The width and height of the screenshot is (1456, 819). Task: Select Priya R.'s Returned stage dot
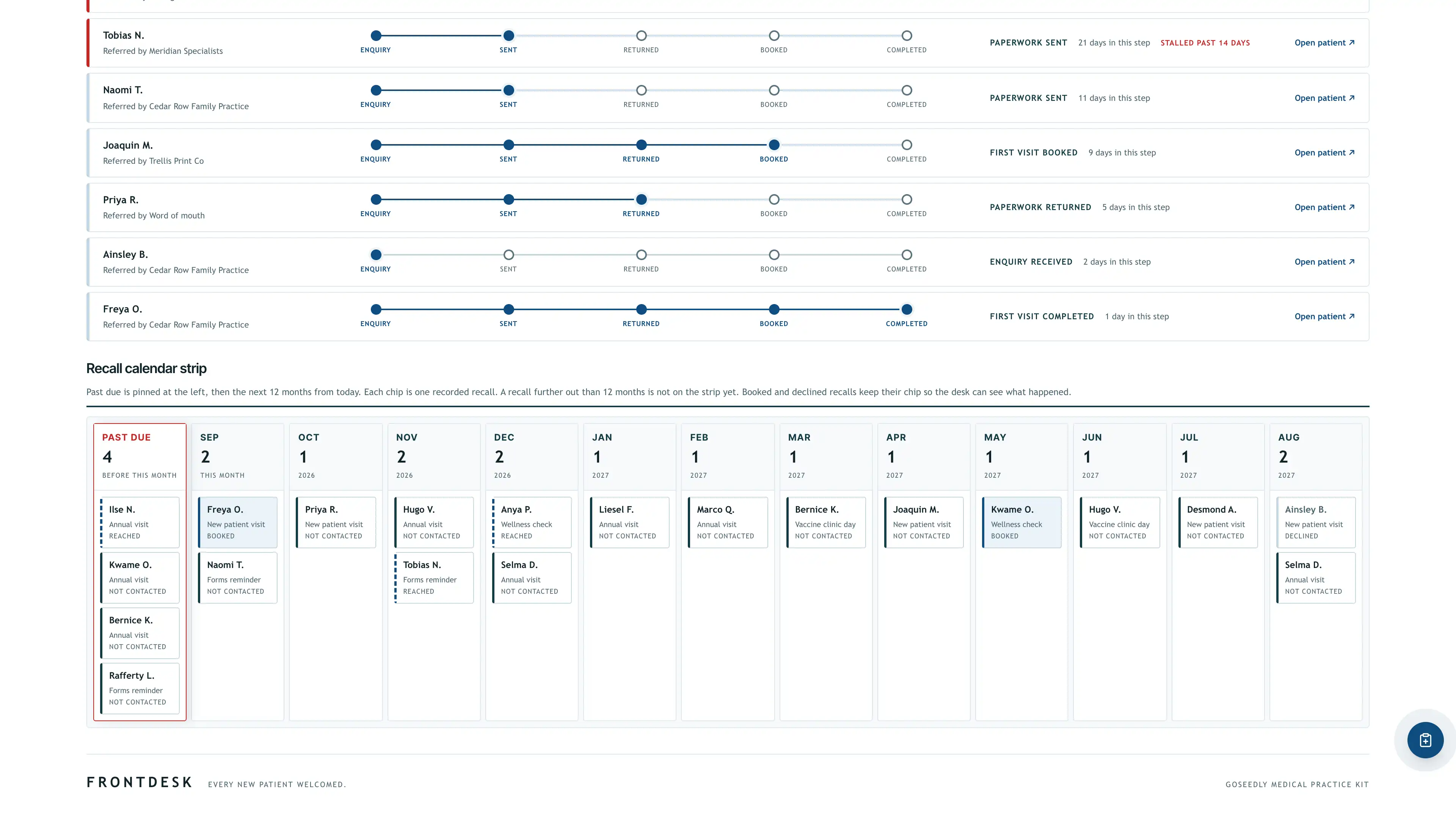(x=641, y=199)
